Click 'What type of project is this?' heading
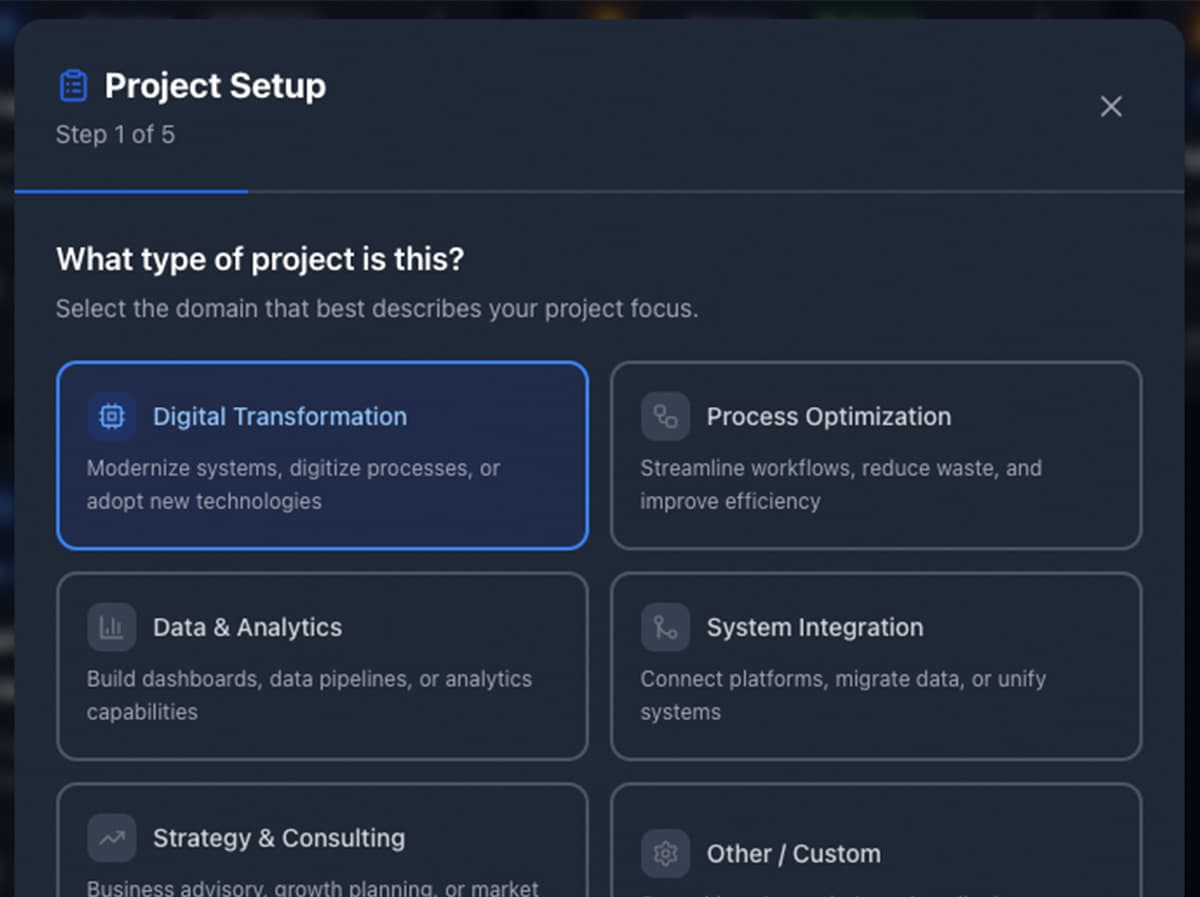Image resolution: width=1200 pixels, height=897 pixels. point(260,260)
